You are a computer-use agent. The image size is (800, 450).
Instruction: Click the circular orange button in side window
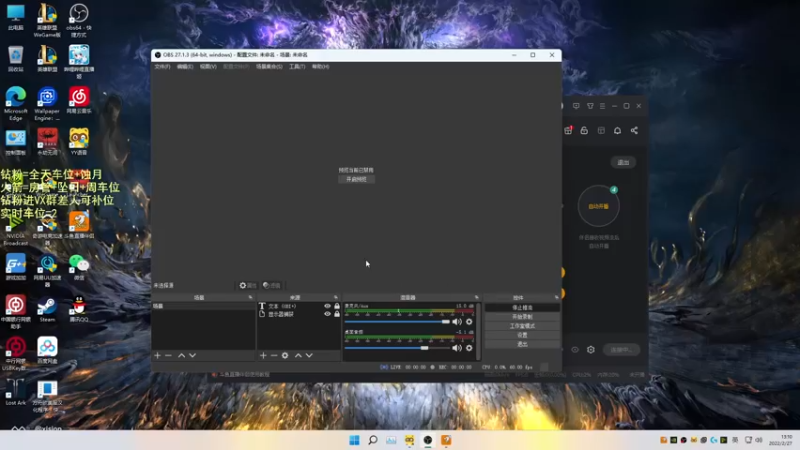click(x=598, y=206)
